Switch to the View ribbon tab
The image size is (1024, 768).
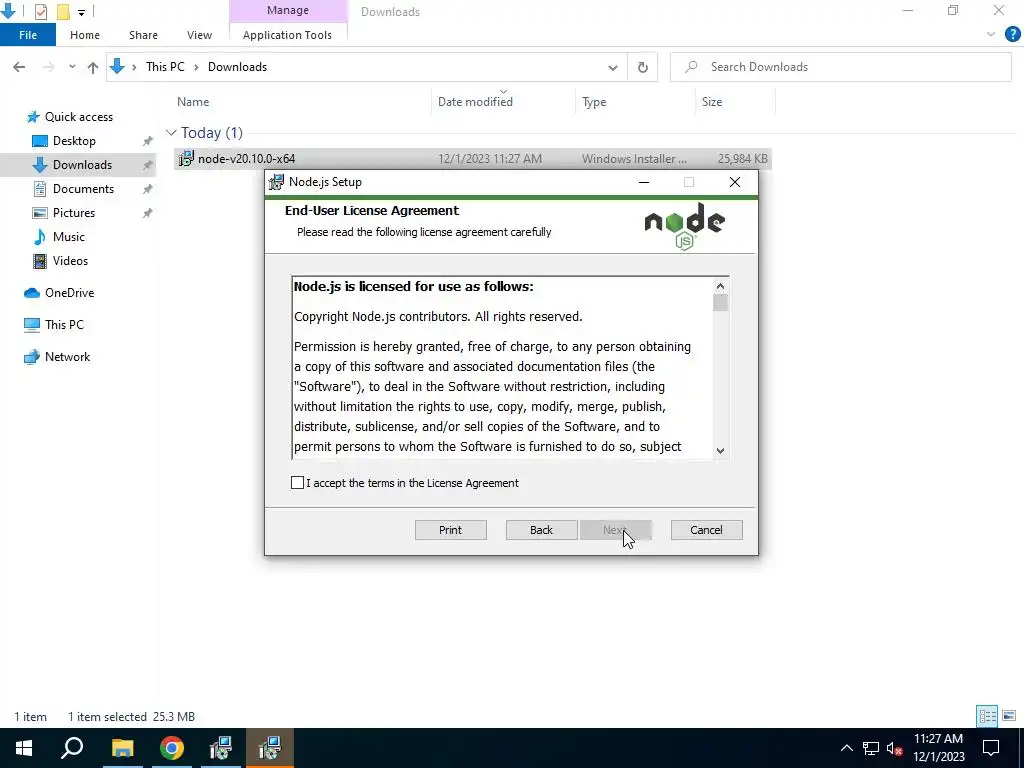pyautogui.click(x=199, y=35)
